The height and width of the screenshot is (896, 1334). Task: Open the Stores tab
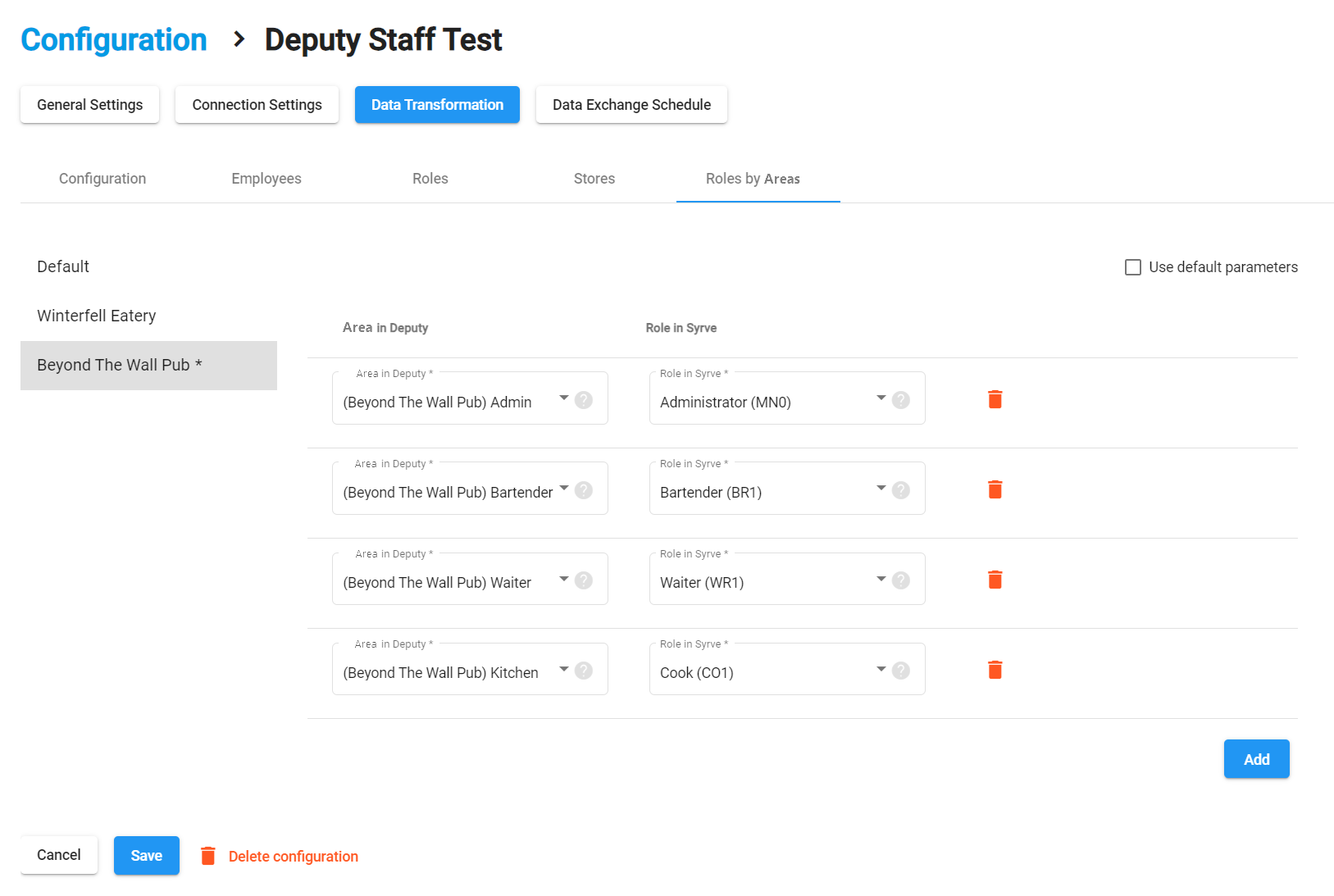tap(594, 179)
